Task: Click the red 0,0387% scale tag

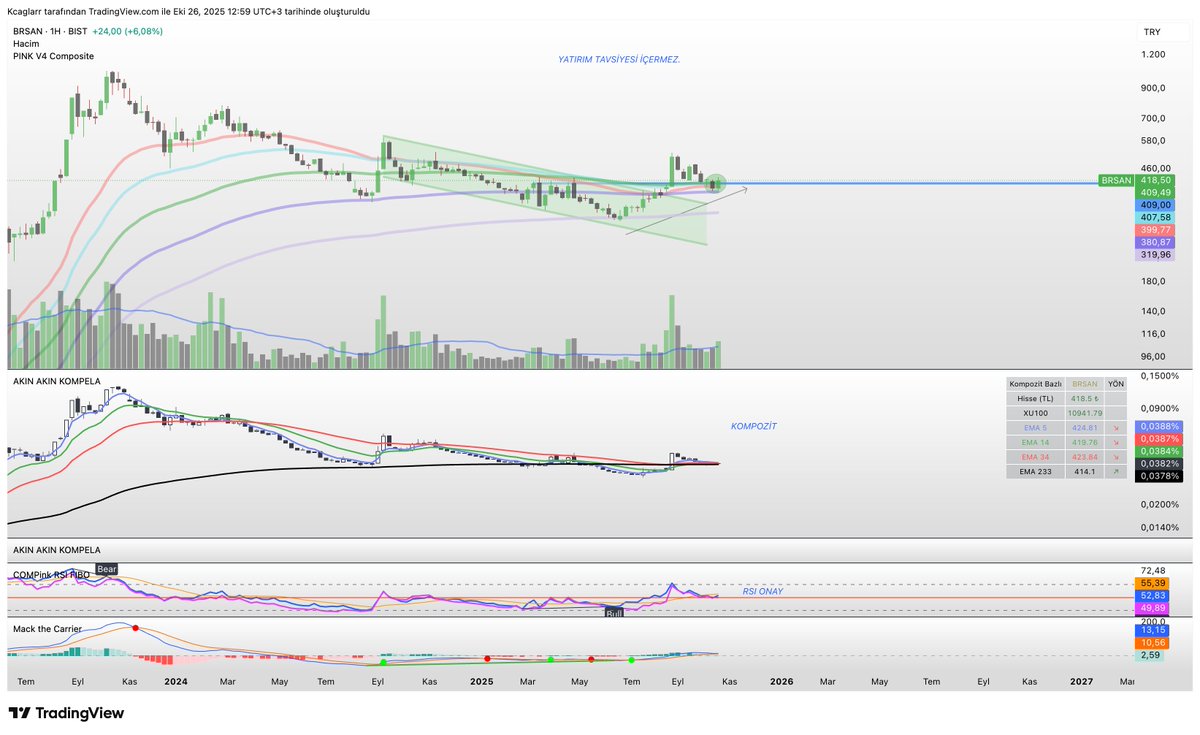Action: (1157, 439)
